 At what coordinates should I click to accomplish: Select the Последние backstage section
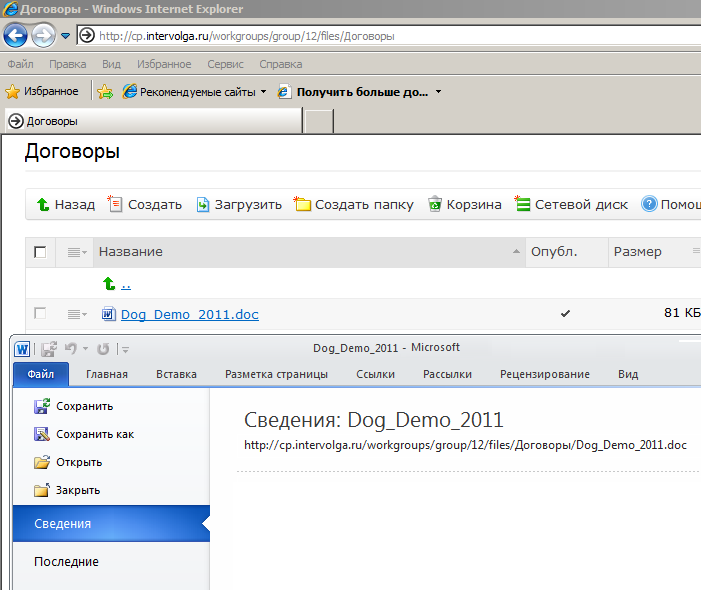click(x=67, y=561)
